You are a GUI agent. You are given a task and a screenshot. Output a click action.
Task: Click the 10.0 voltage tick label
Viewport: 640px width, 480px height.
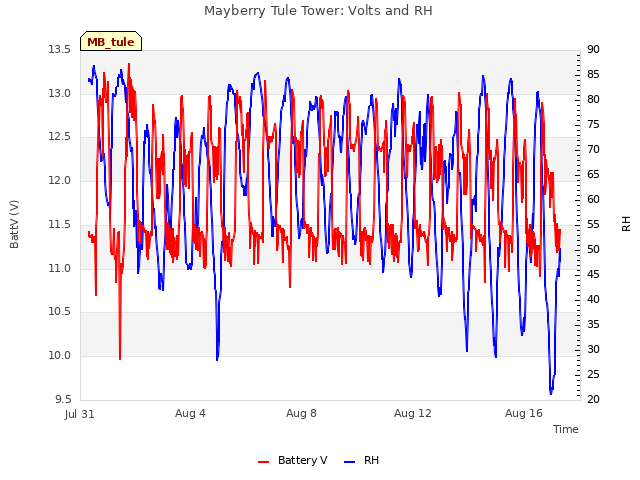click(x=60, y=355)
